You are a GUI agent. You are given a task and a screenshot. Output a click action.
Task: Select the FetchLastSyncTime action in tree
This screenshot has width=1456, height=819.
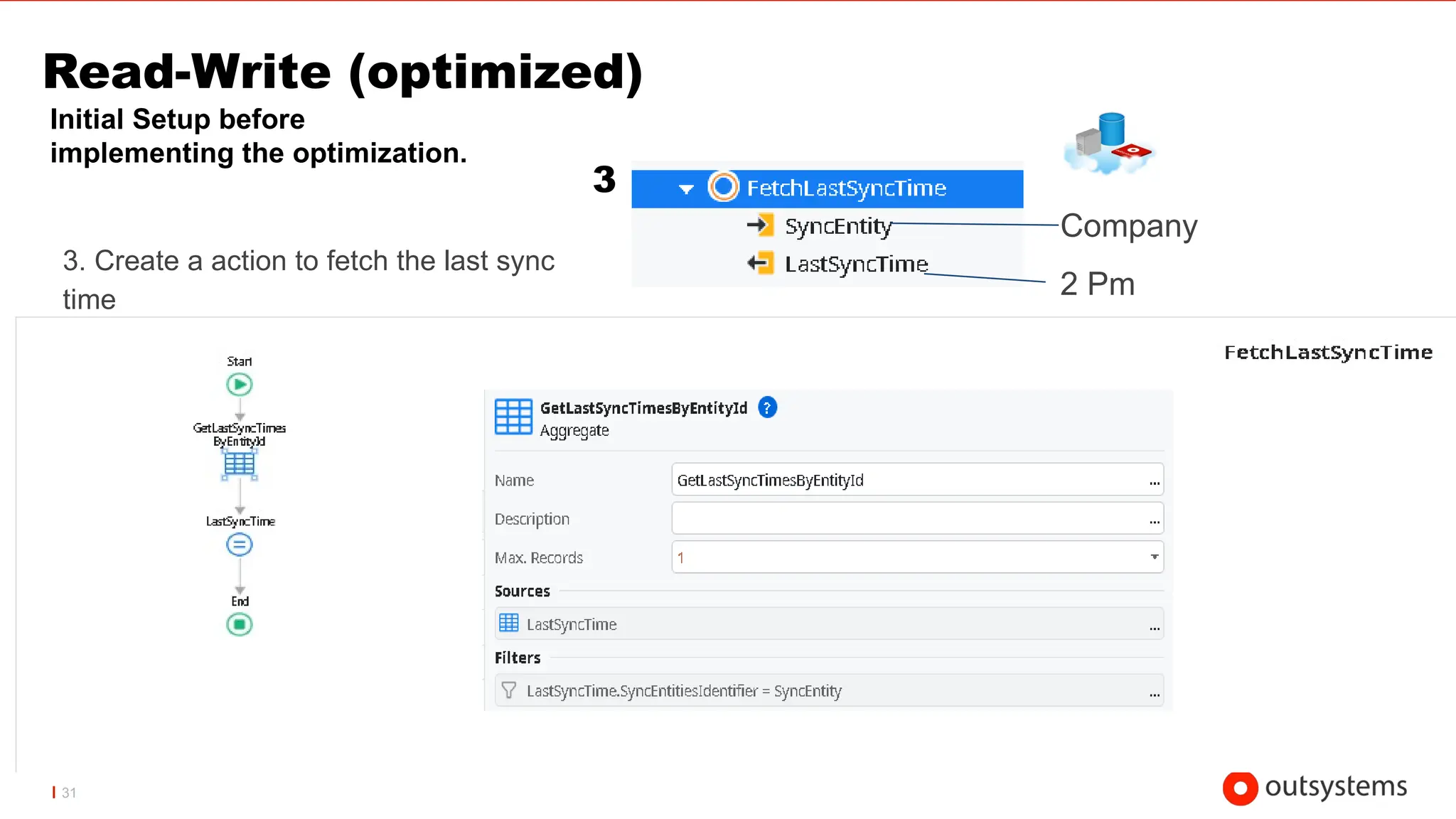(846, 188)
